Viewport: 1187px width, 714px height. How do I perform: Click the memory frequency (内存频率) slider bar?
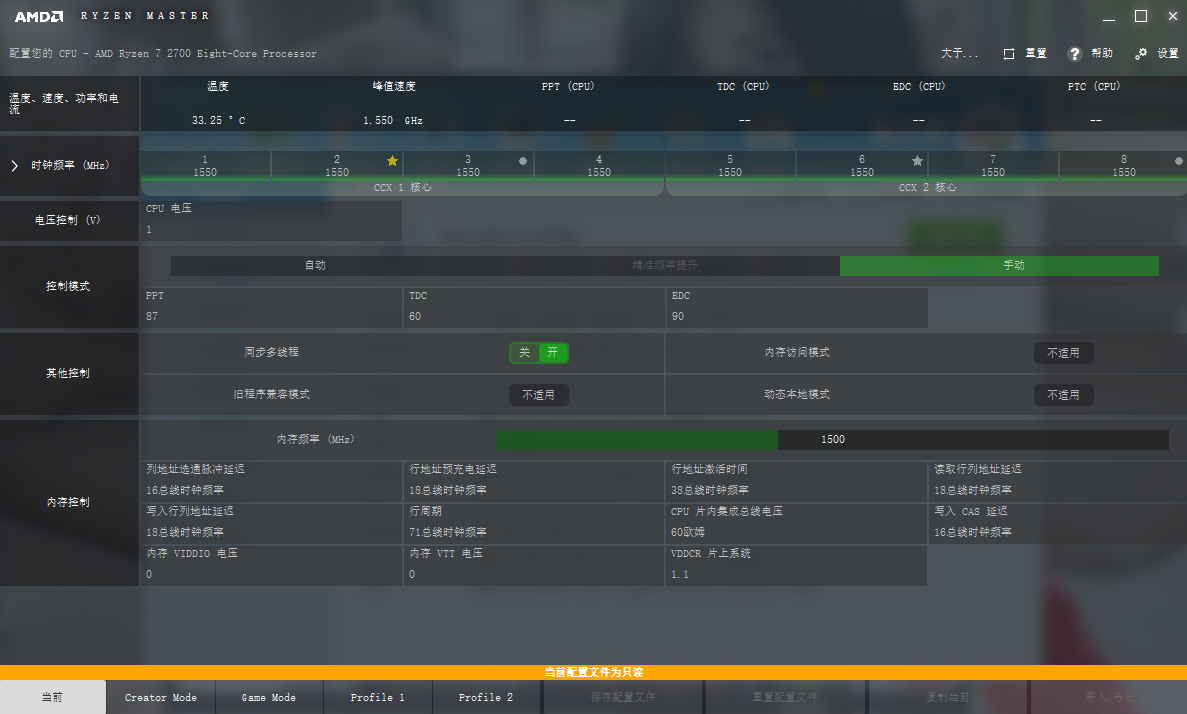coord(831,440)
